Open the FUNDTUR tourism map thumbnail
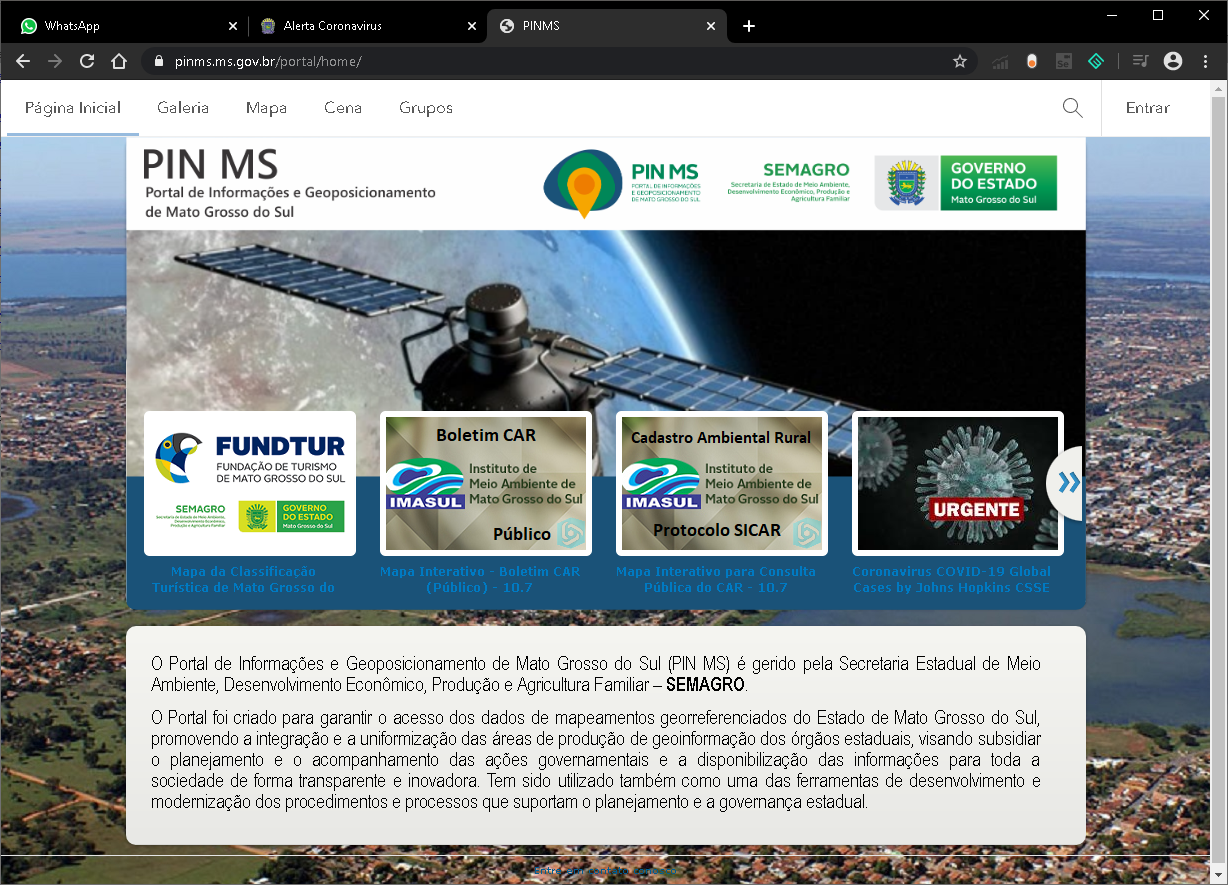This screenshot has height=885, width=1228. pyautogui.click(x=250, y=483)
